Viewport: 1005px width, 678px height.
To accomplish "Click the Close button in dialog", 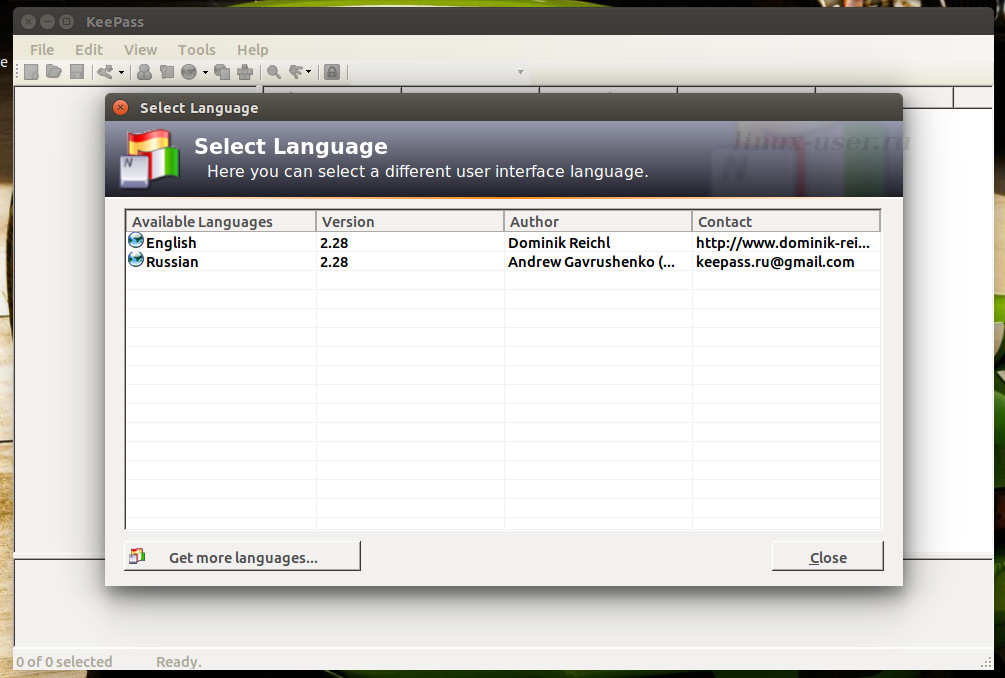I will [x=827, y=556].
